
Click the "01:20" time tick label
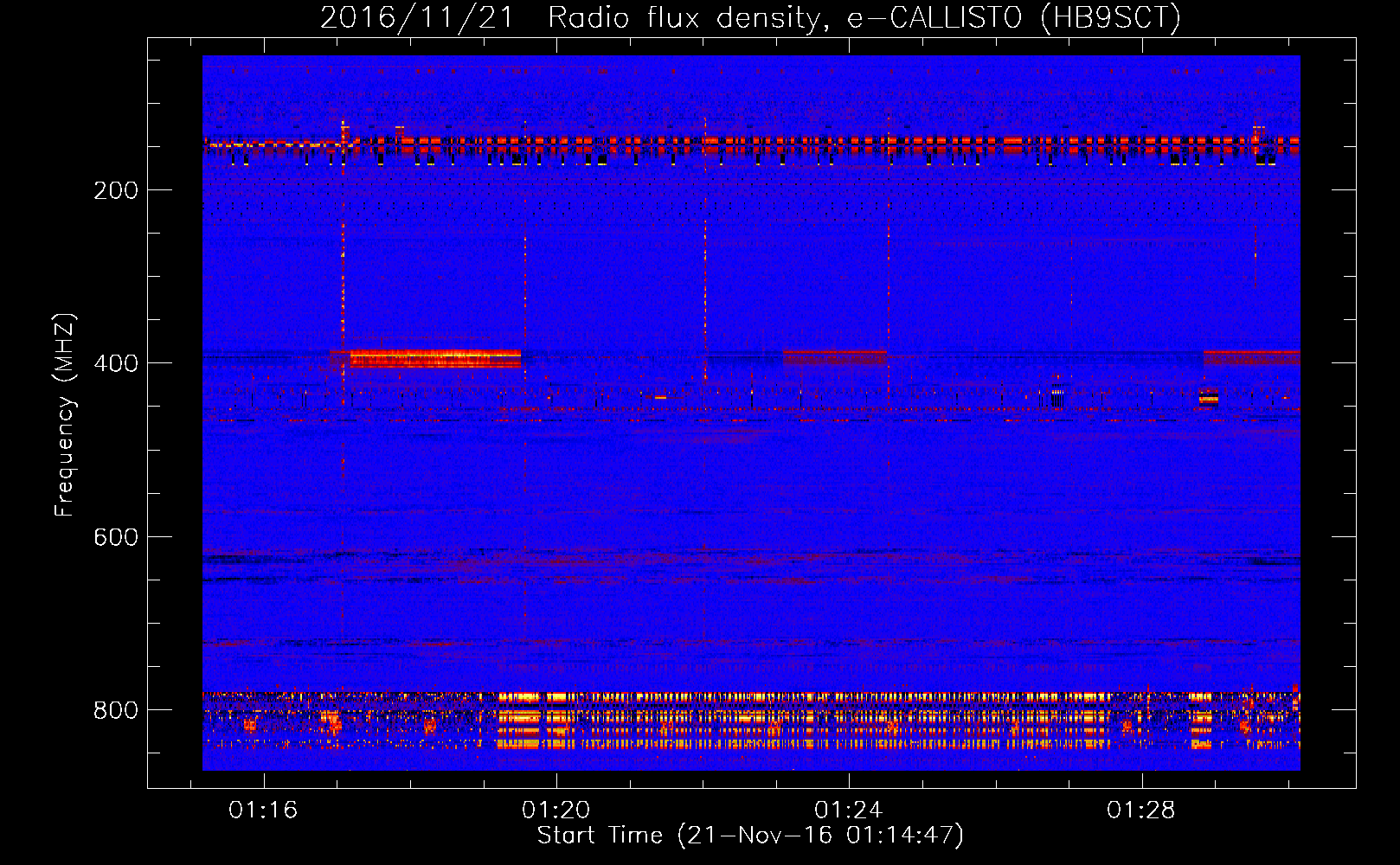coord(556,810)
